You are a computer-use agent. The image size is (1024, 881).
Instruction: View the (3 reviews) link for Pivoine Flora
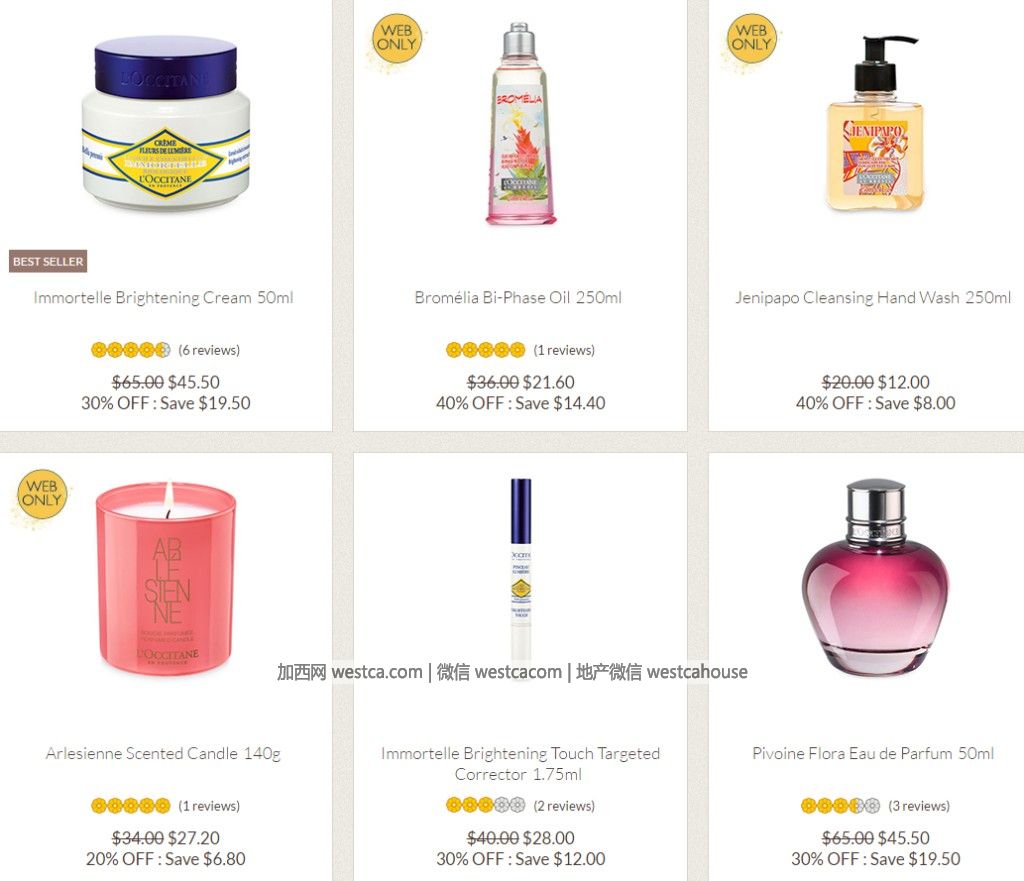pyautogui.click(x=919, y=806)
